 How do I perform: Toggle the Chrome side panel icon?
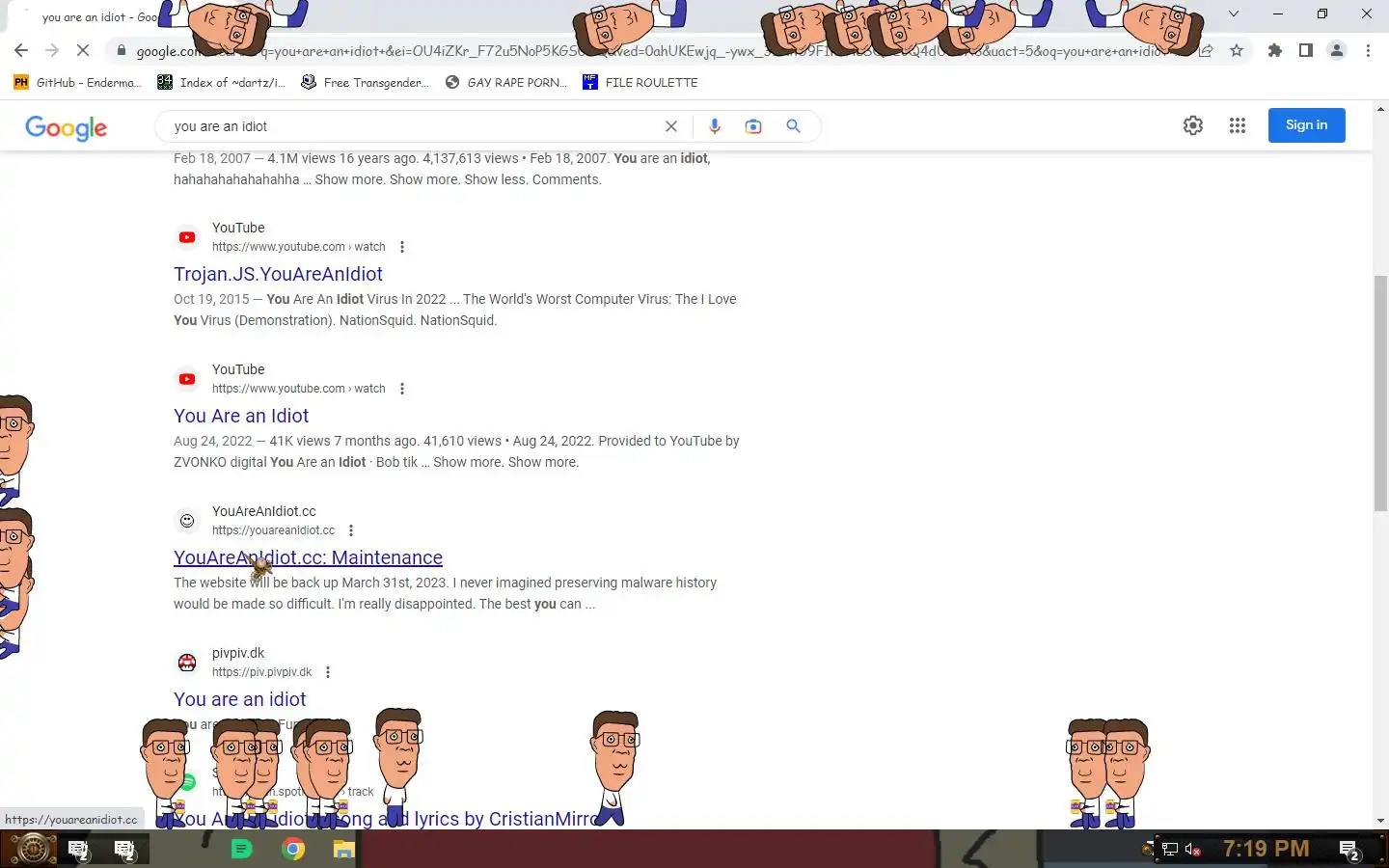(x=1306, y=50)
